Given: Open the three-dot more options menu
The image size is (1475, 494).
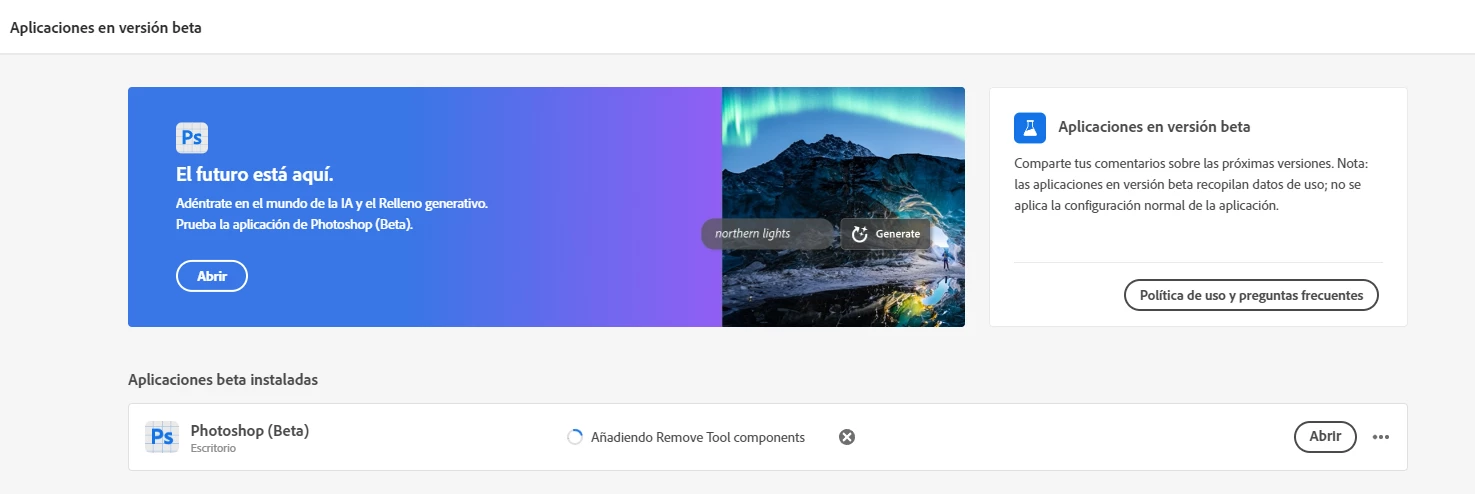Looking at the screenshot, I should pos(1381,437).
